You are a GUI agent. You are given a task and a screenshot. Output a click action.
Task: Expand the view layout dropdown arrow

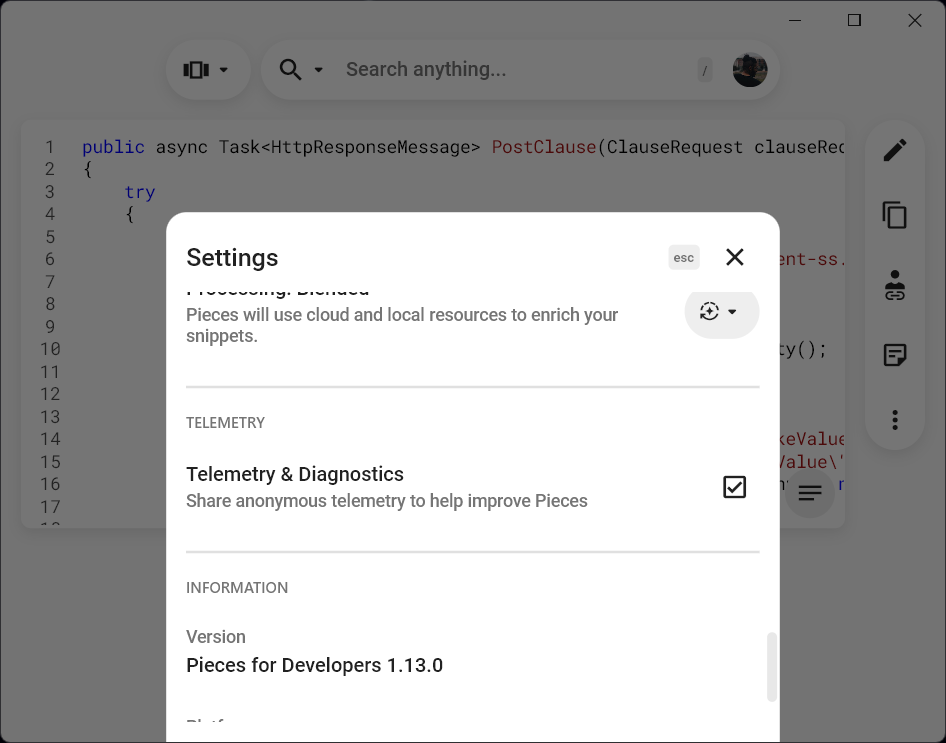pos(224,70)
